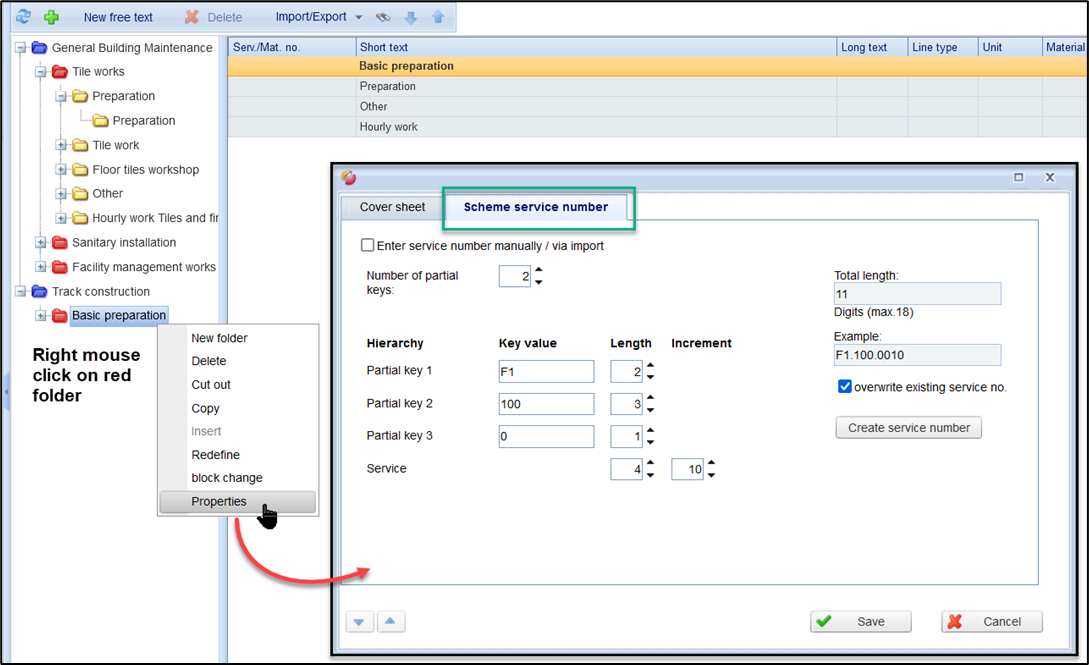Switch to the Cover sheet tab
This screenshot has height=665, width=1089.
coord(392,207)
